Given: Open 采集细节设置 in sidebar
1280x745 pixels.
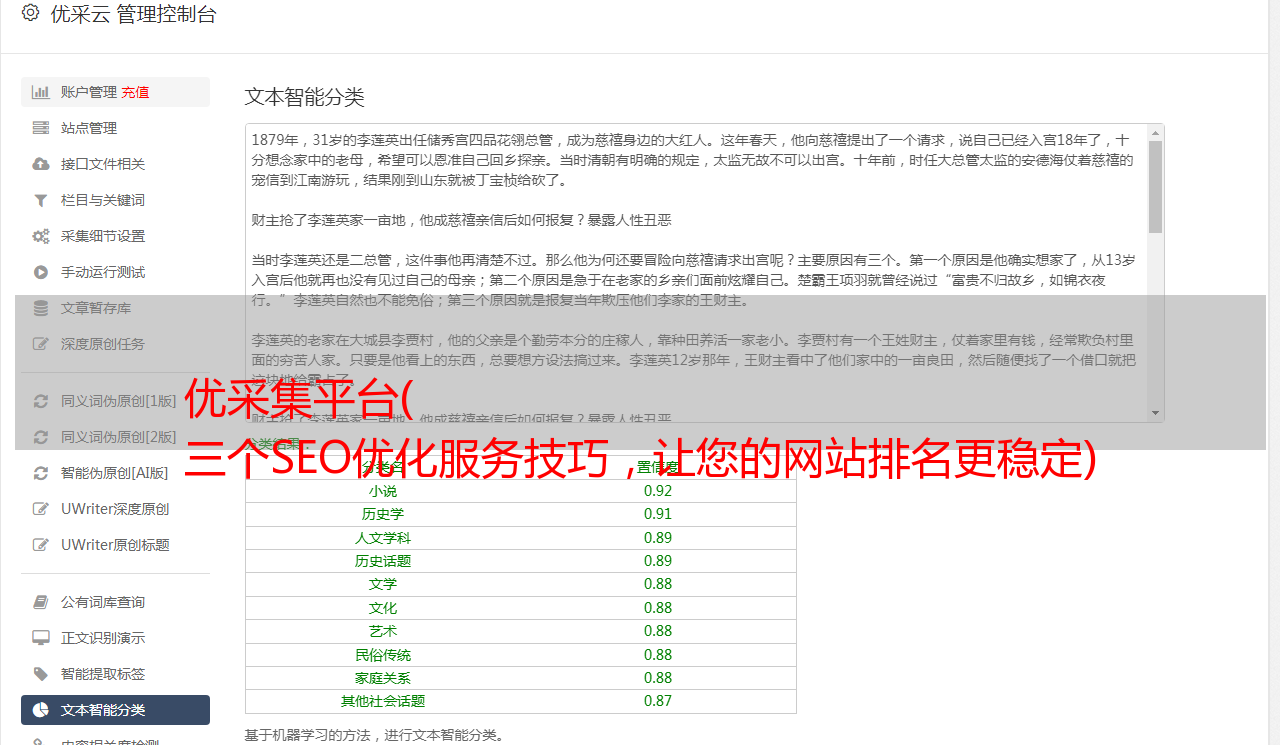Looking at the screenshot, I should (x=115, y=236).
